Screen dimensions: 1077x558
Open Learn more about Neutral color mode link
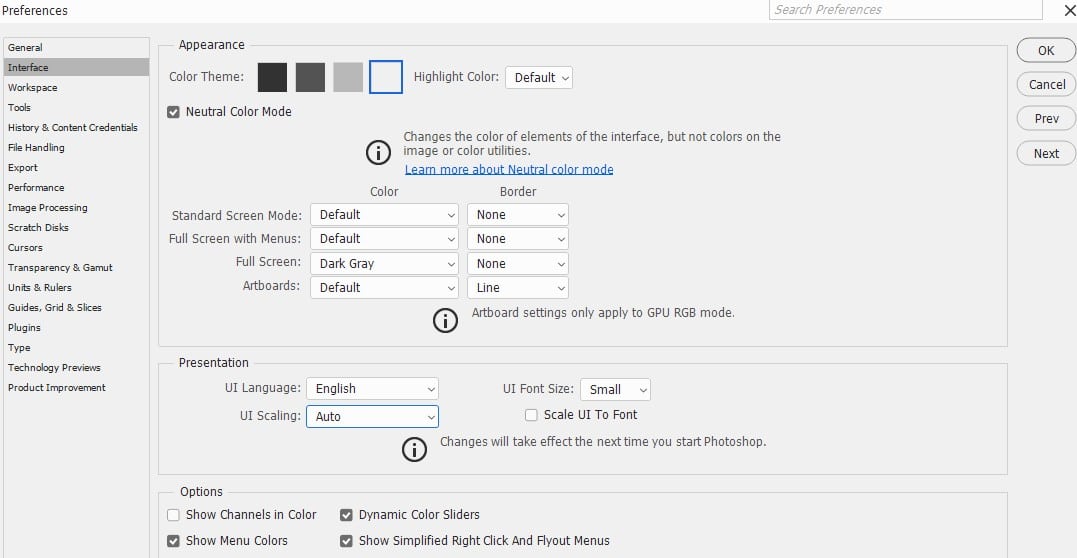(509, 170)
